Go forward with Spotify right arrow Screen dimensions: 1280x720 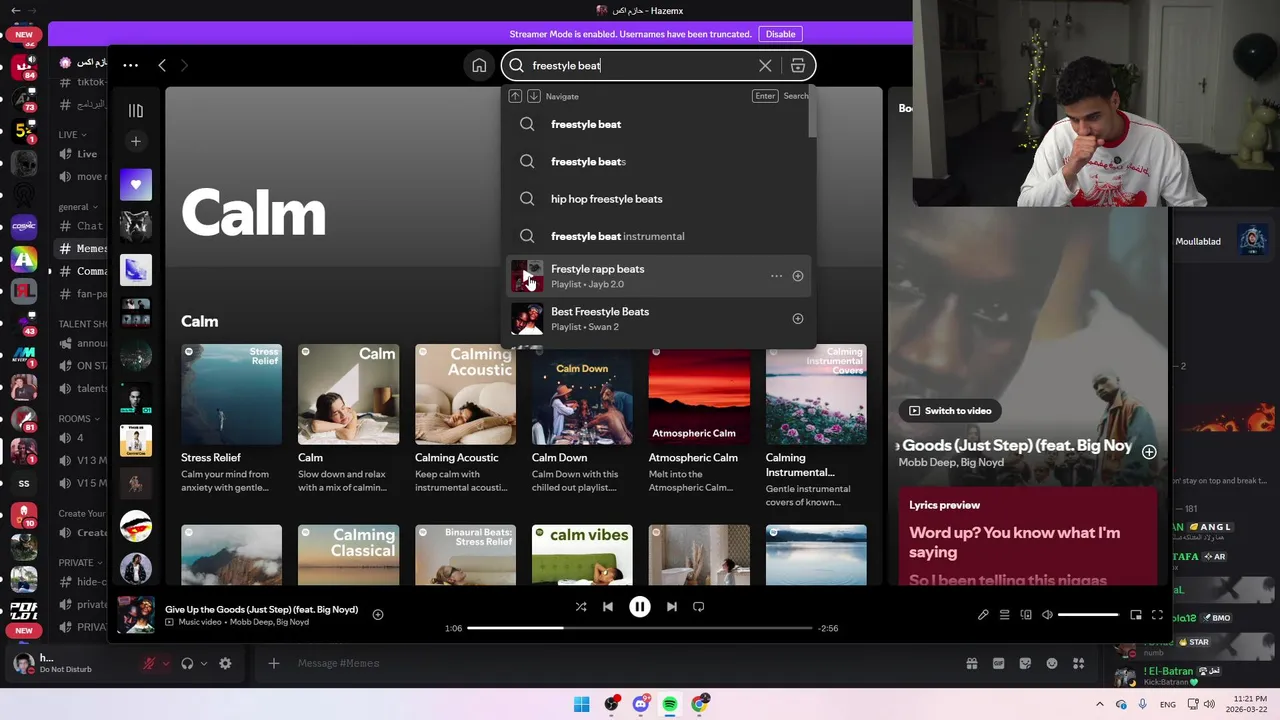coord(185,65)
